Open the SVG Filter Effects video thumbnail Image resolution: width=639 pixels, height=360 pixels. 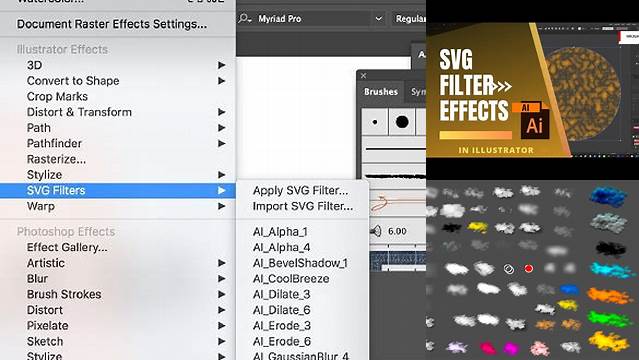pyautogui.click(x=532, y=89)
